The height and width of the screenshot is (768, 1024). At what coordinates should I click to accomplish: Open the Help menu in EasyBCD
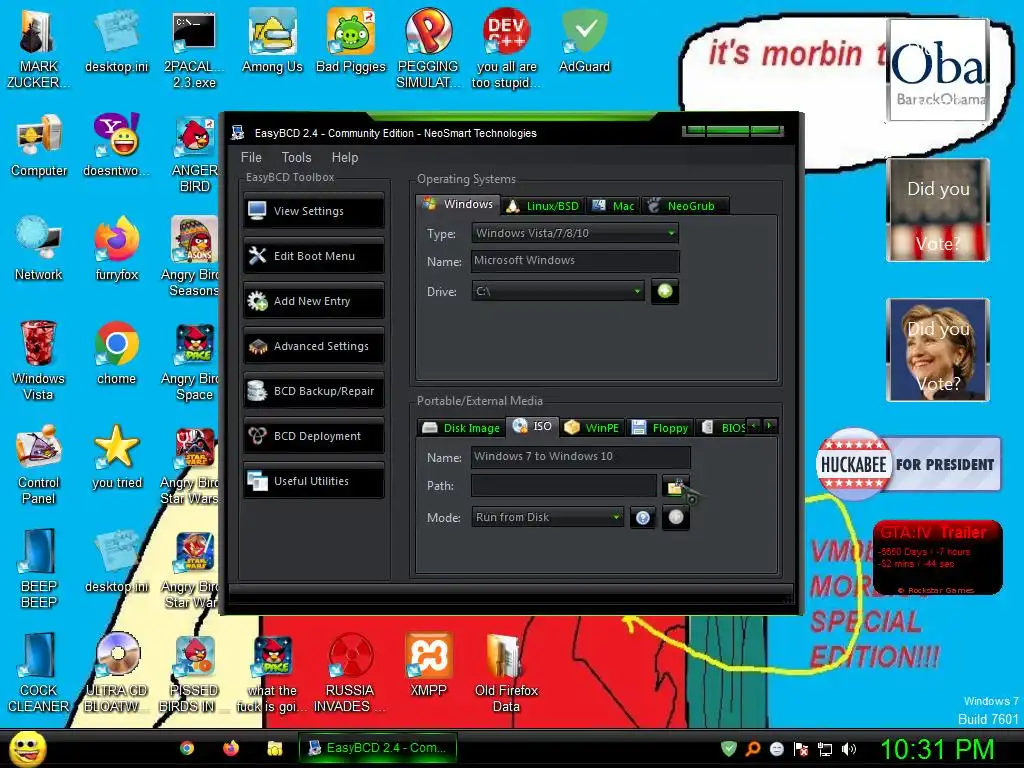click(x=345, y=157)
